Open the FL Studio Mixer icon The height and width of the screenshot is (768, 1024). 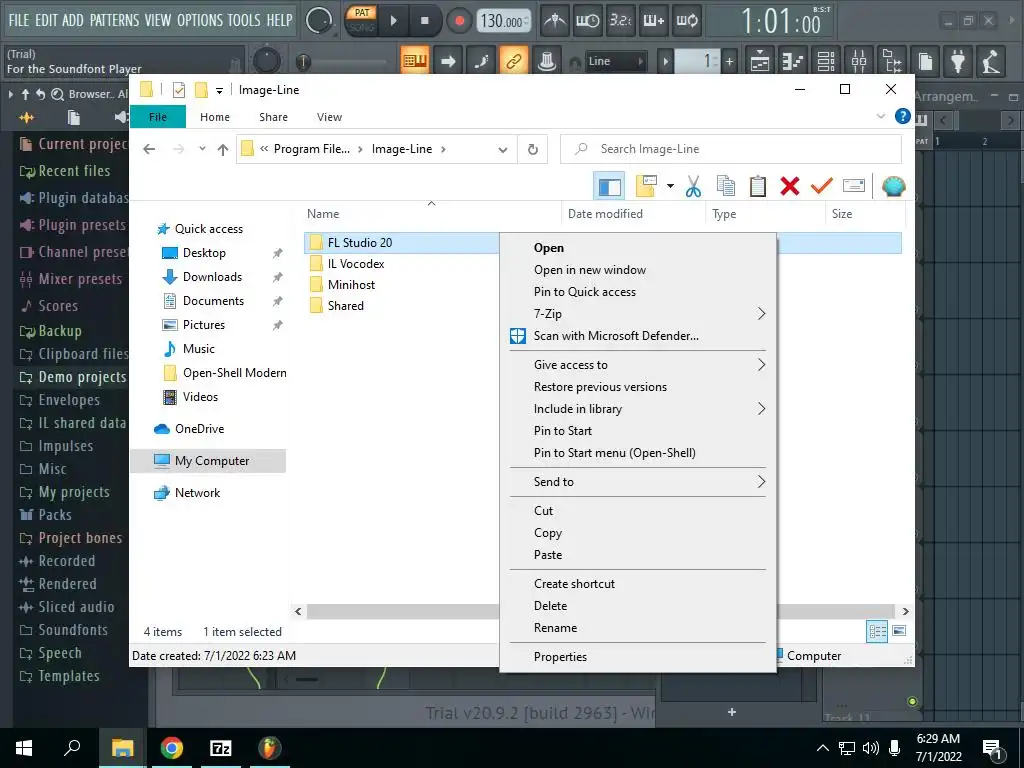[859, 61]
